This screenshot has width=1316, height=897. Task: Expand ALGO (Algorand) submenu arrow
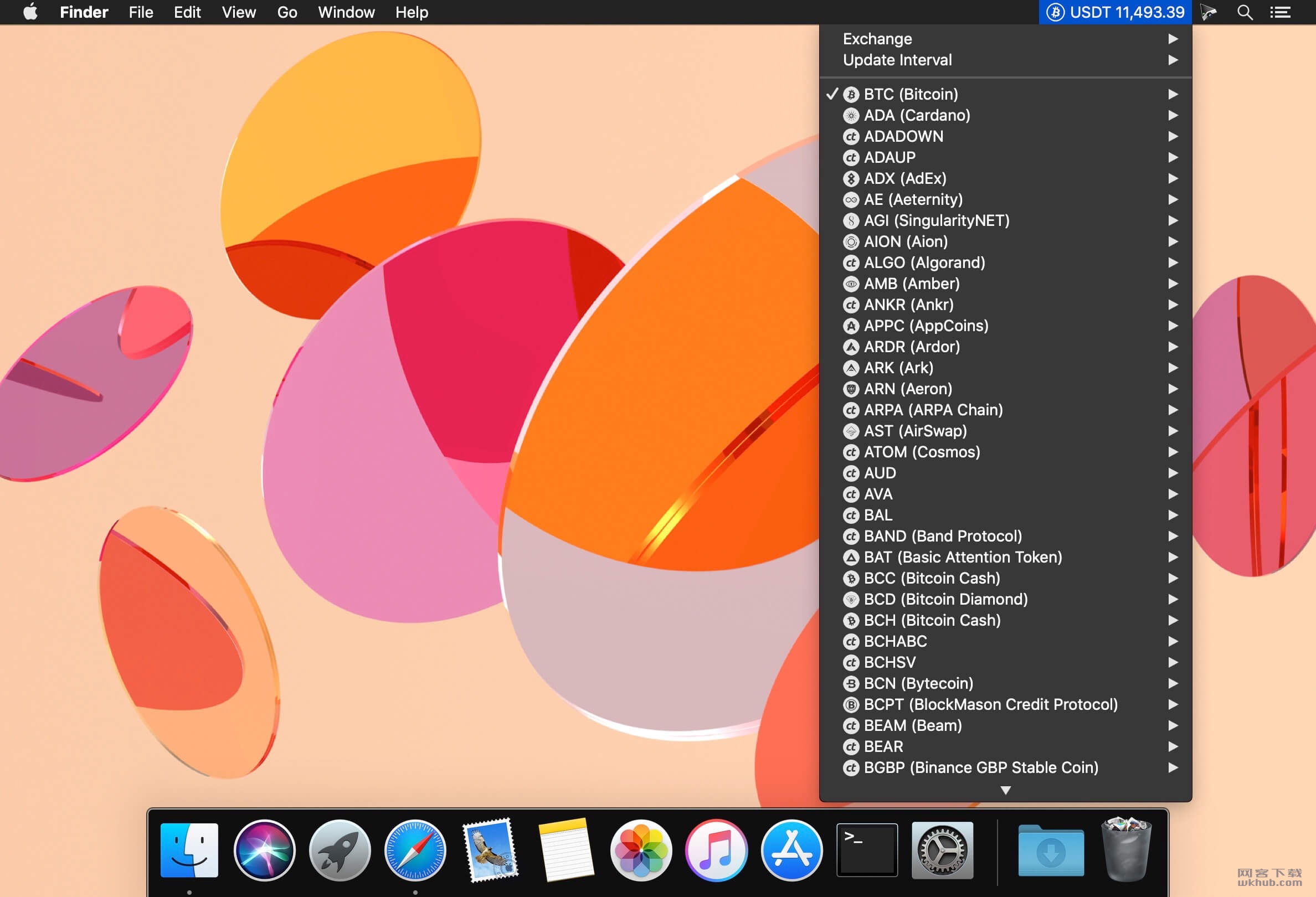(x=1173, y=262)
